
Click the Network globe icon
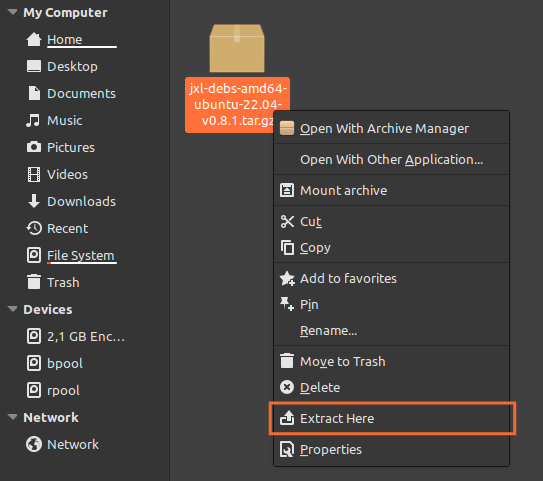(34, 444)
